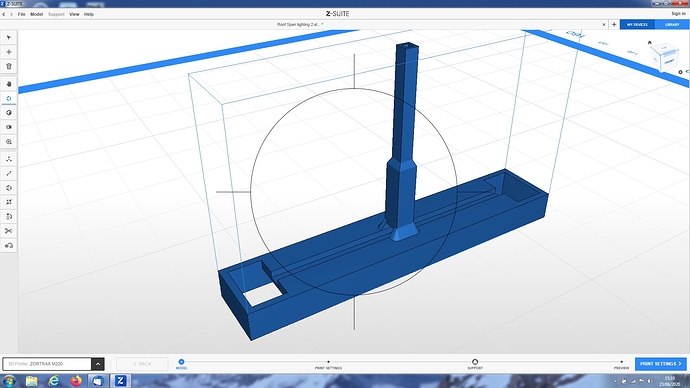The width and height of the screenshot is (690, 388).
Task: Select the rotate model tool
Action: pos(9,188)
